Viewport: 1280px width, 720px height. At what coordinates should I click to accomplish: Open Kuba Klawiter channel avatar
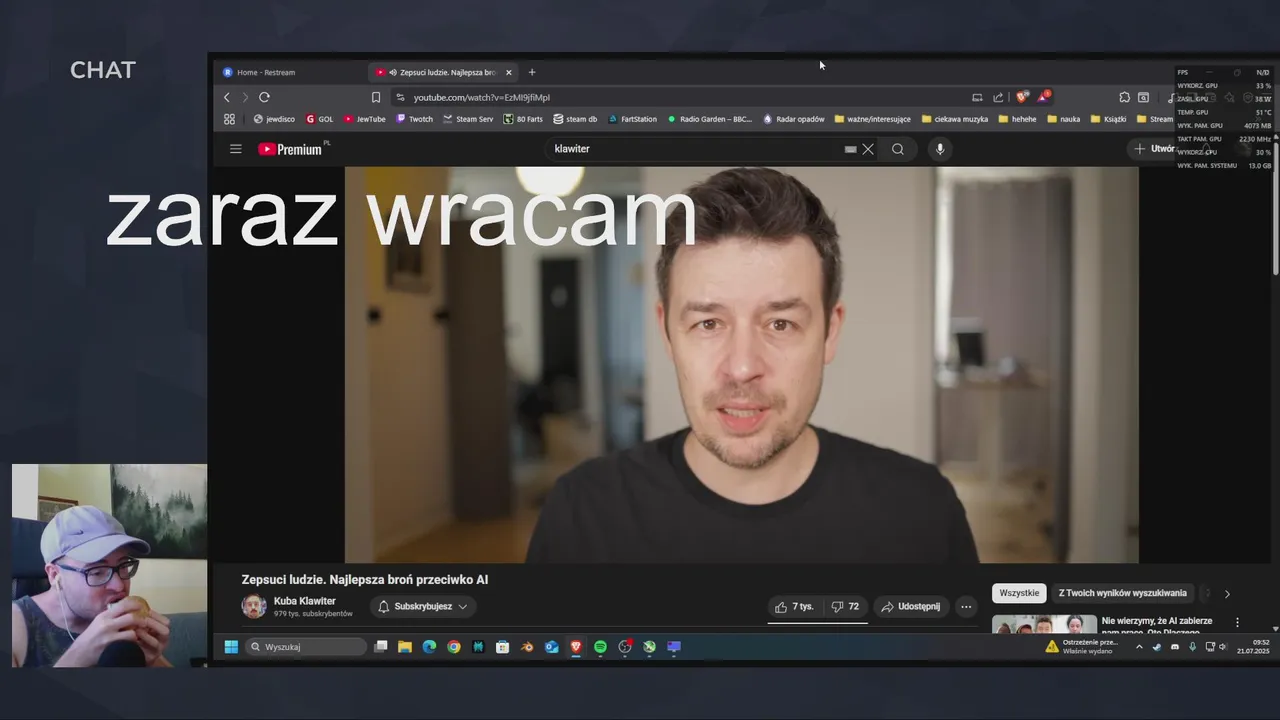click(x=254, y=606)
